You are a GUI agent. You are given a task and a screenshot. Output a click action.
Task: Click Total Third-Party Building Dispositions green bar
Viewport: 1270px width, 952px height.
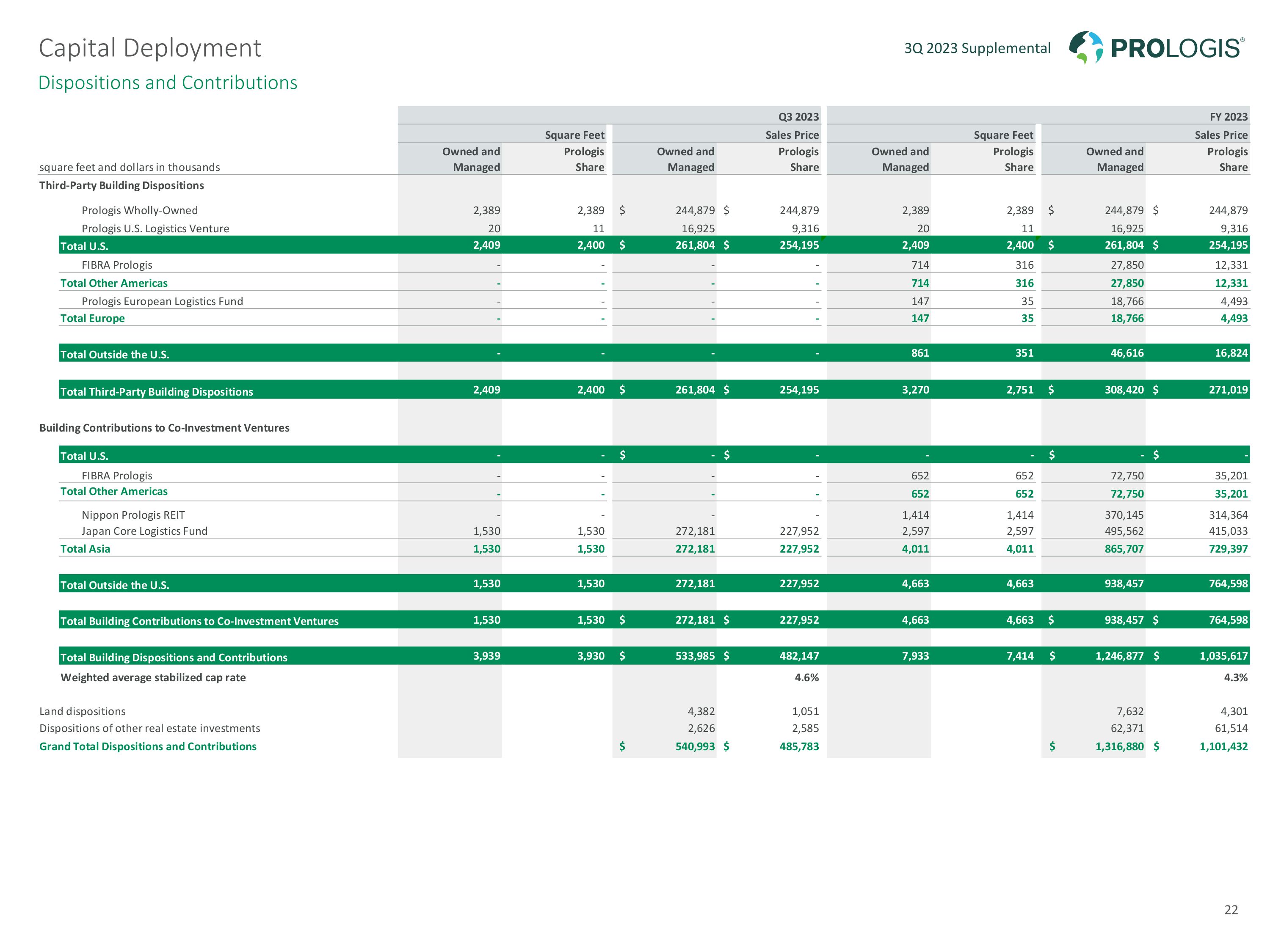click(157, 391)
